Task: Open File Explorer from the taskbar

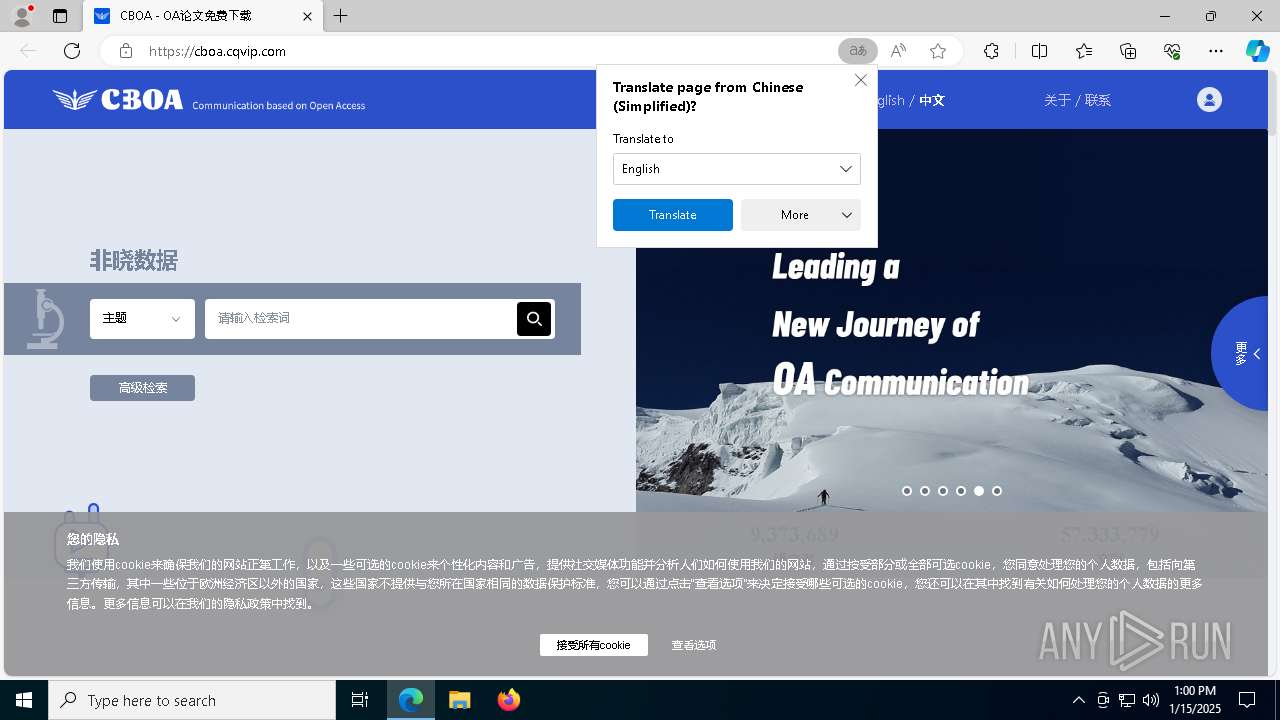Action: click(x=460, y=700)
